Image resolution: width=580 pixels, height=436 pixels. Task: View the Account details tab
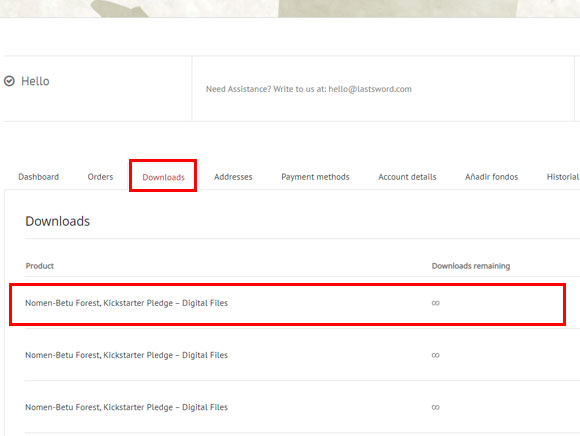[x=407, y=177]
